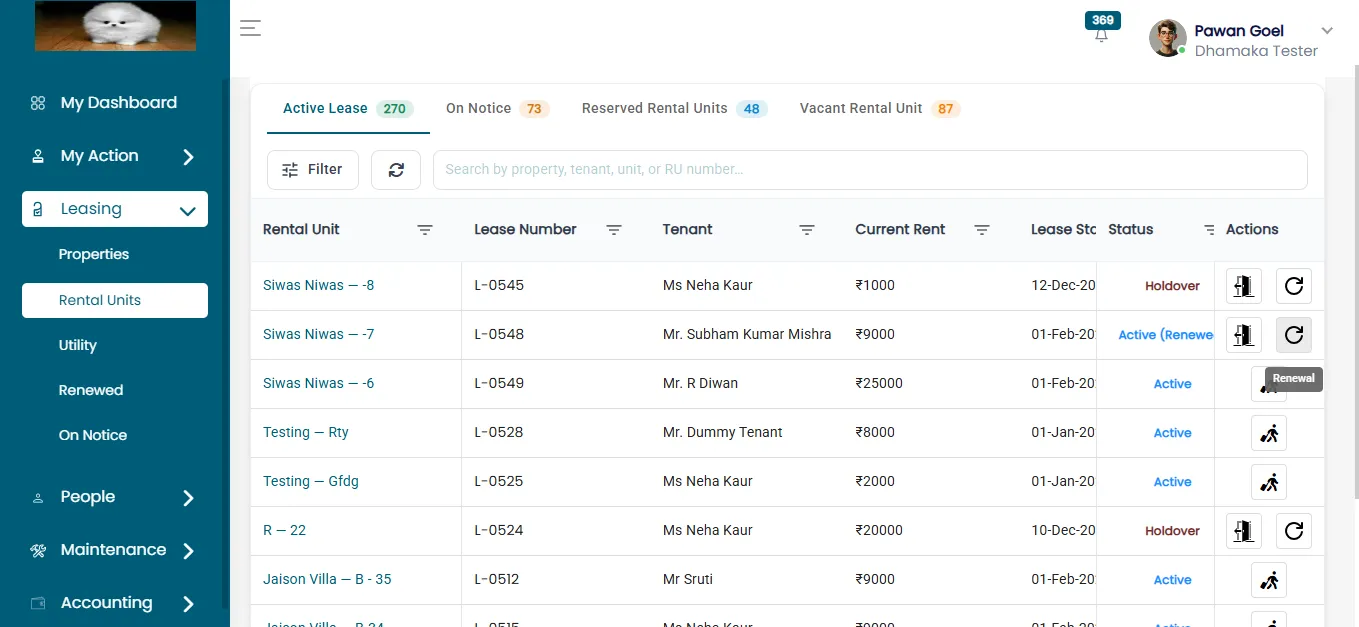Image resolution: width=1359 pixels, height=627 pixels.
Task: Open notifications bell showing 369
Action: (1102, 28)
